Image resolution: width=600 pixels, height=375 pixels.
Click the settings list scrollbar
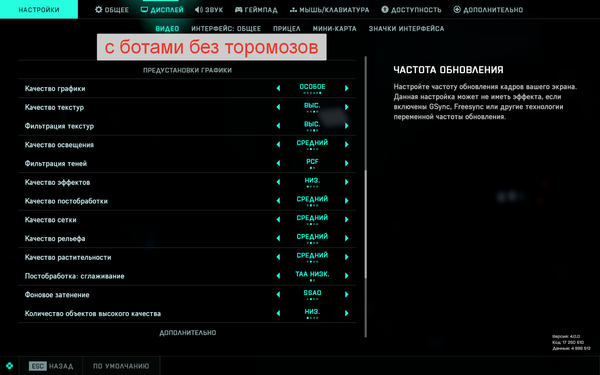(x=366, y=224)
